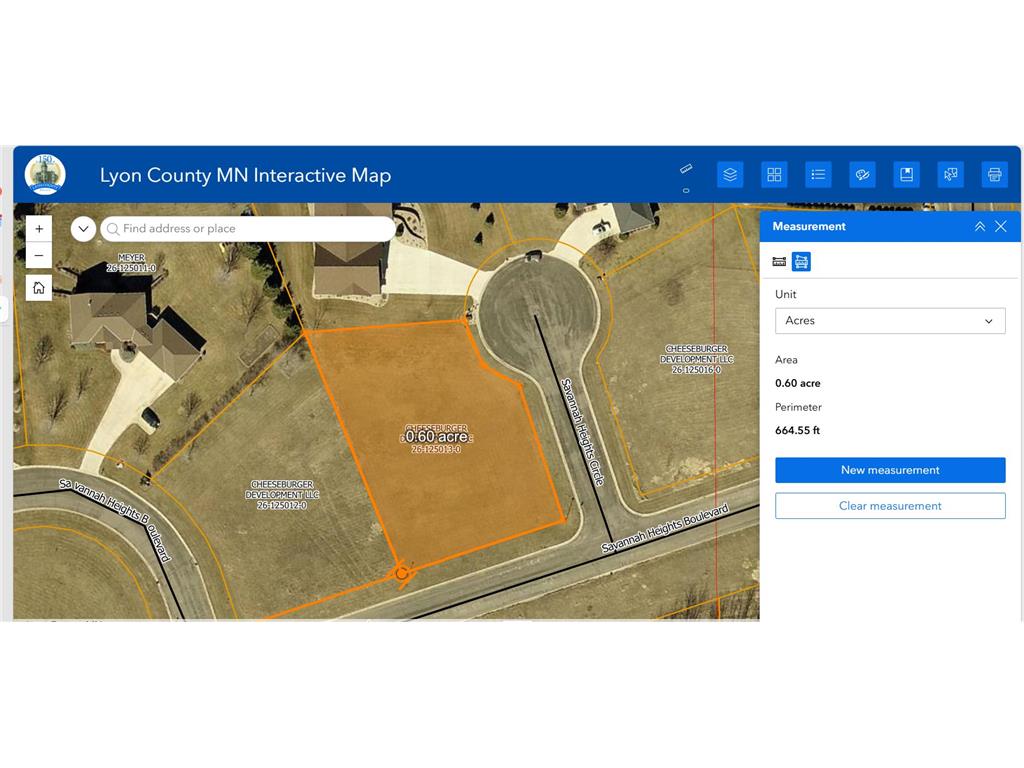The height and width of the screenshot is (768, 1024).
Task: Click the Lyon County logo
Action: 45,174
